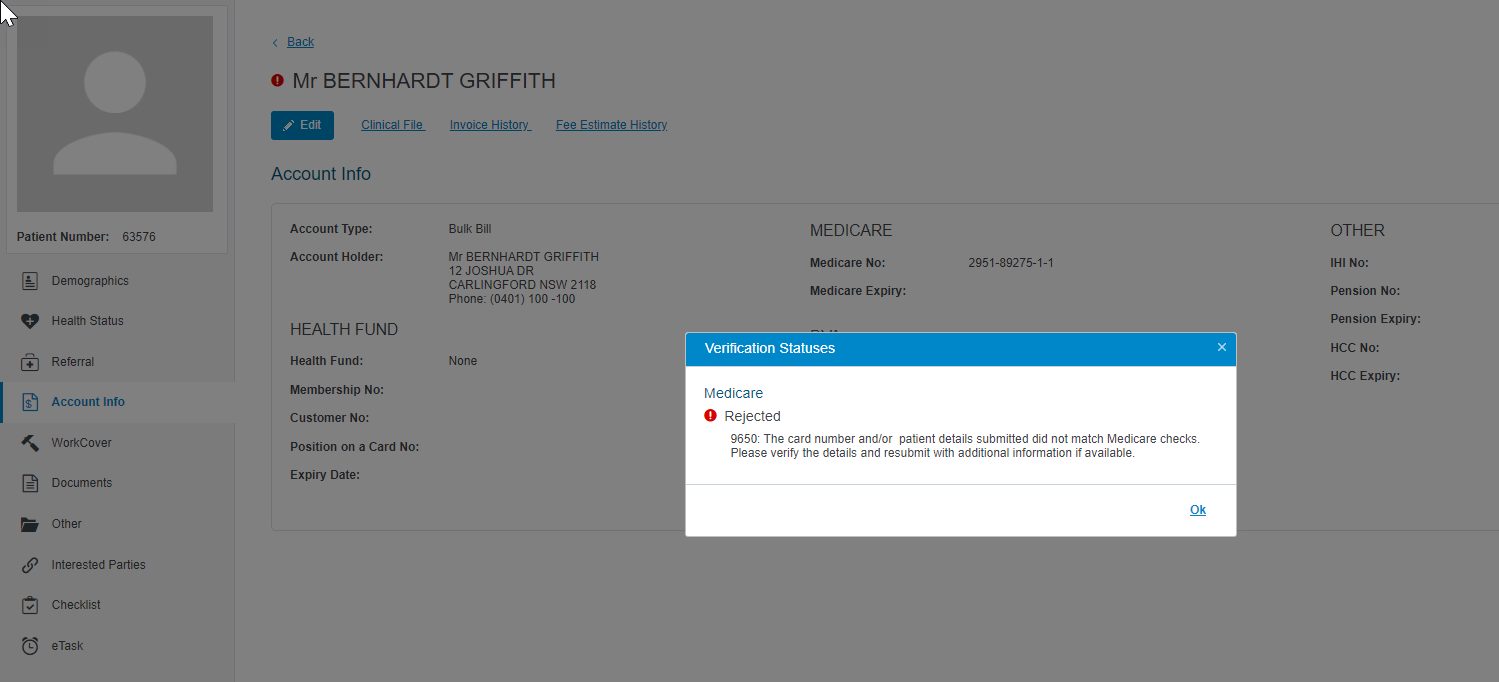
Task: Select the Account Info menu item
Action: [x=88, y=402]
